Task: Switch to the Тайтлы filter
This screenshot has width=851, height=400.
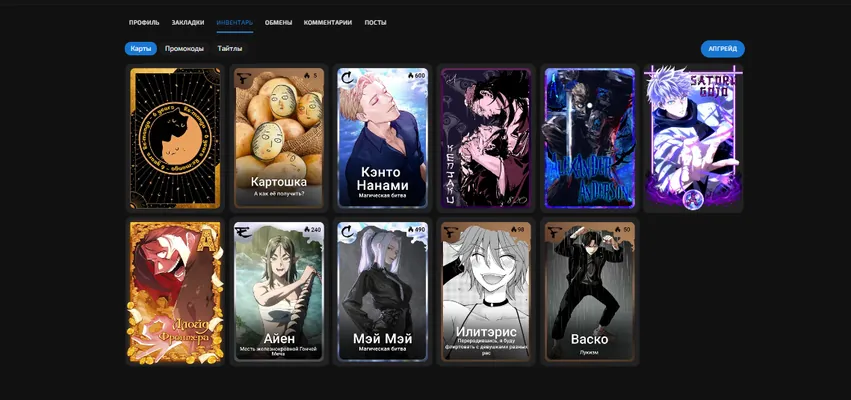Action: (230, 49)
